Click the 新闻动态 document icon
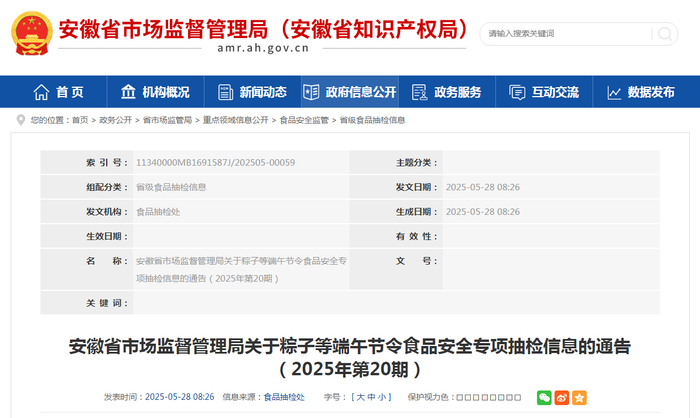 [225, 92]
